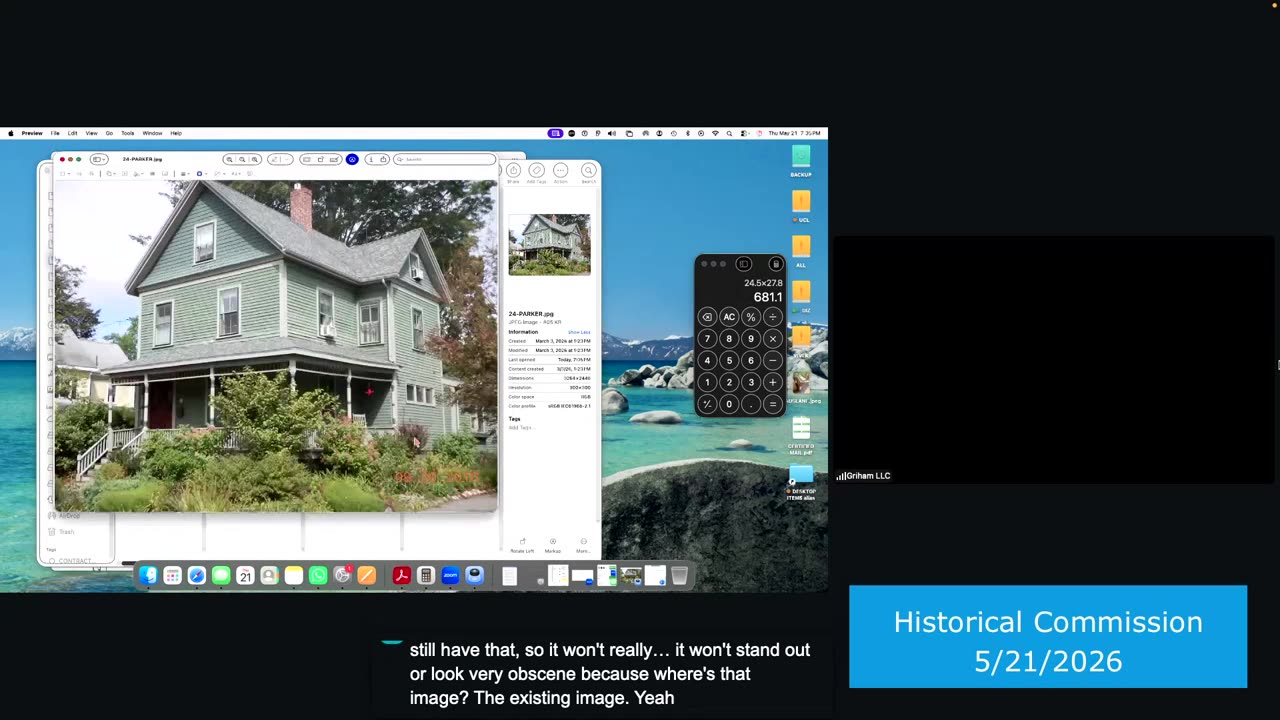The width and height of the screenshot is (1280, 720).
Task: Select the house thumbnail in Finder preview
Action: pos(549,244)
